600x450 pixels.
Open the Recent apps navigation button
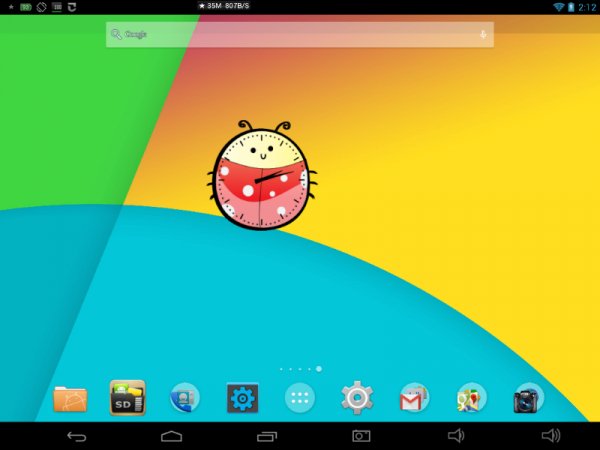click(267, 436)
